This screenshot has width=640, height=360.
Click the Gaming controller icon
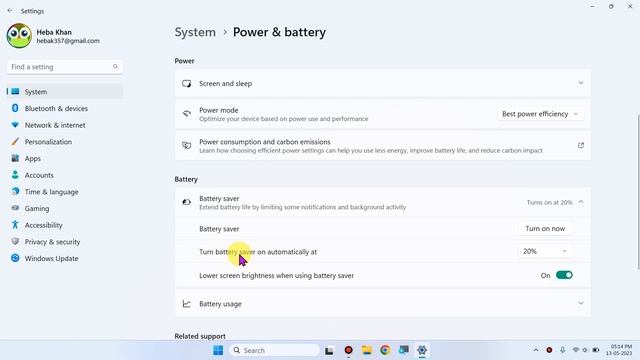click(x=15, y=208)
